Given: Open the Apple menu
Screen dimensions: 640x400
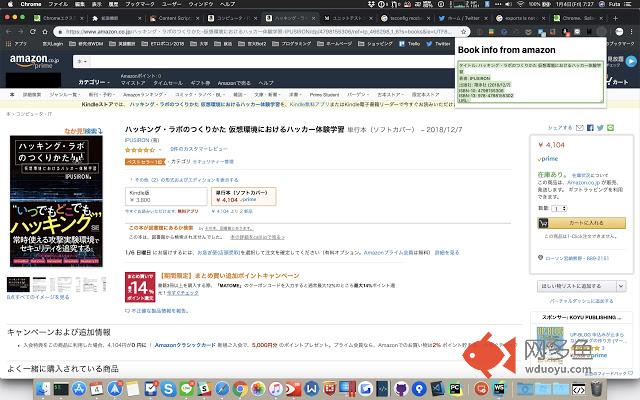Looking at the screenshot, I should (x=11, y=4).
